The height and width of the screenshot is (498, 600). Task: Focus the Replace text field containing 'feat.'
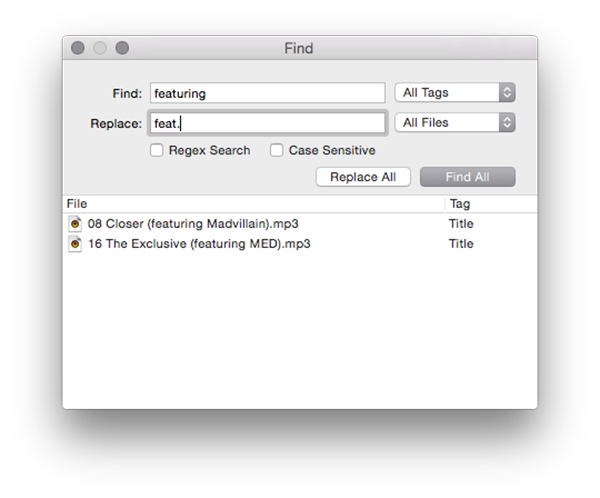tap(267, 123)
